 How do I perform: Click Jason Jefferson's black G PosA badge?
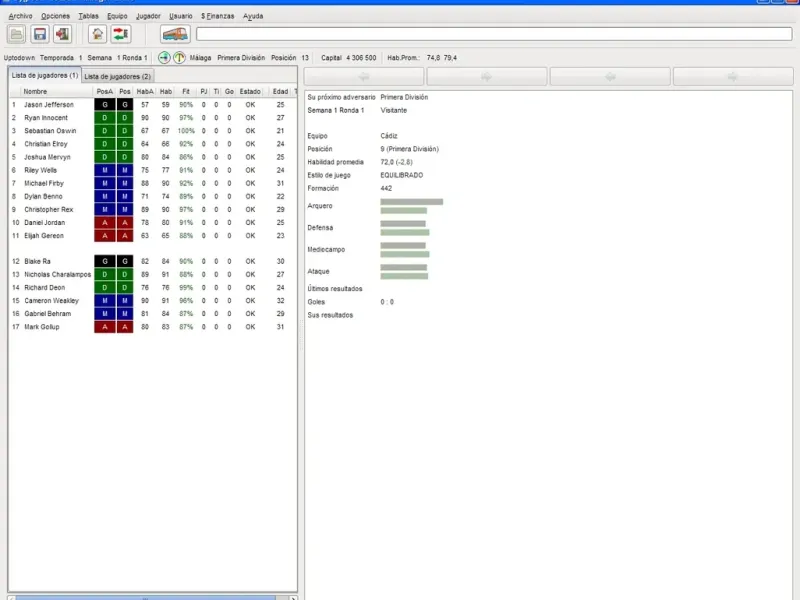click(x=105, y=105)
